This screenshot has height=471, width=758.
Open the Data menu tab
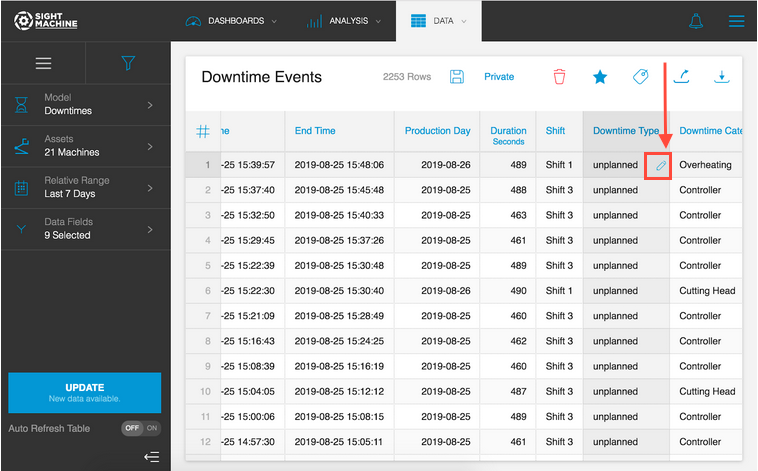pos(438,21)
